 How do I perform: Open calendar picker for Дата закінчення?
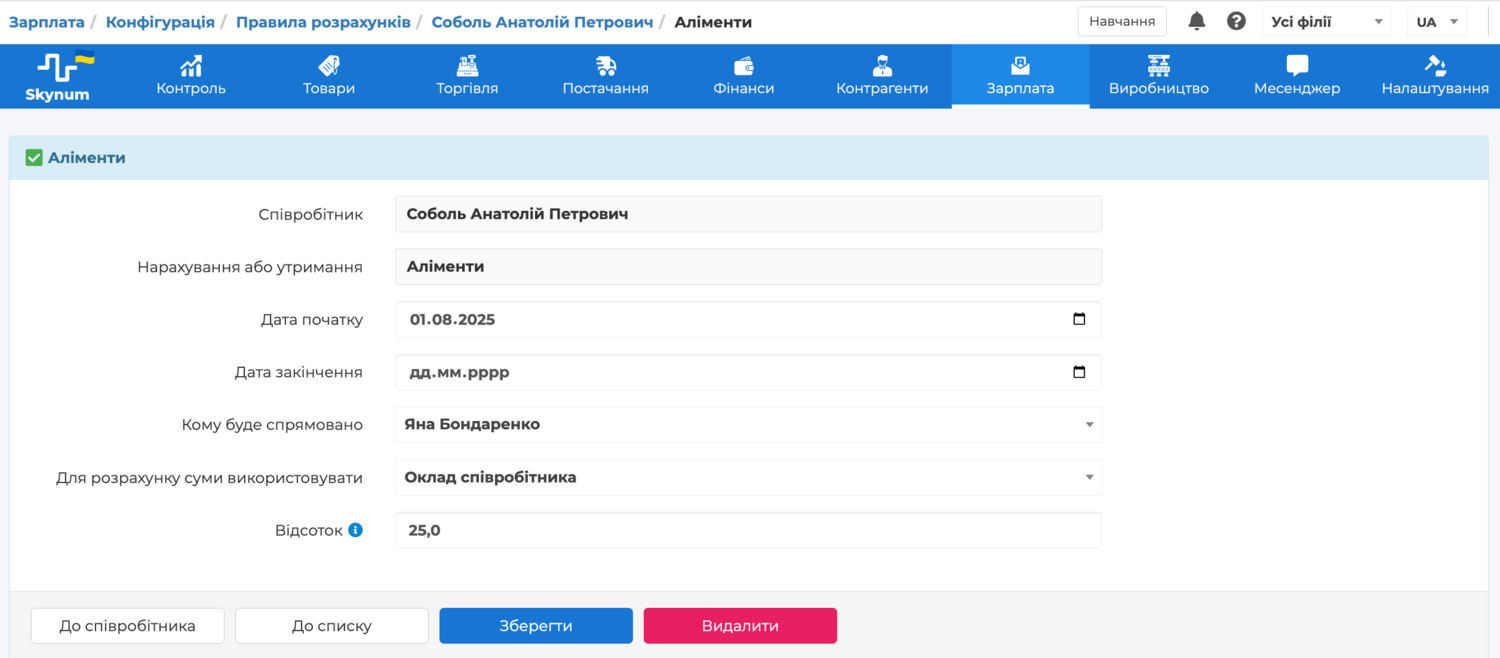(x=1079, y=372)
